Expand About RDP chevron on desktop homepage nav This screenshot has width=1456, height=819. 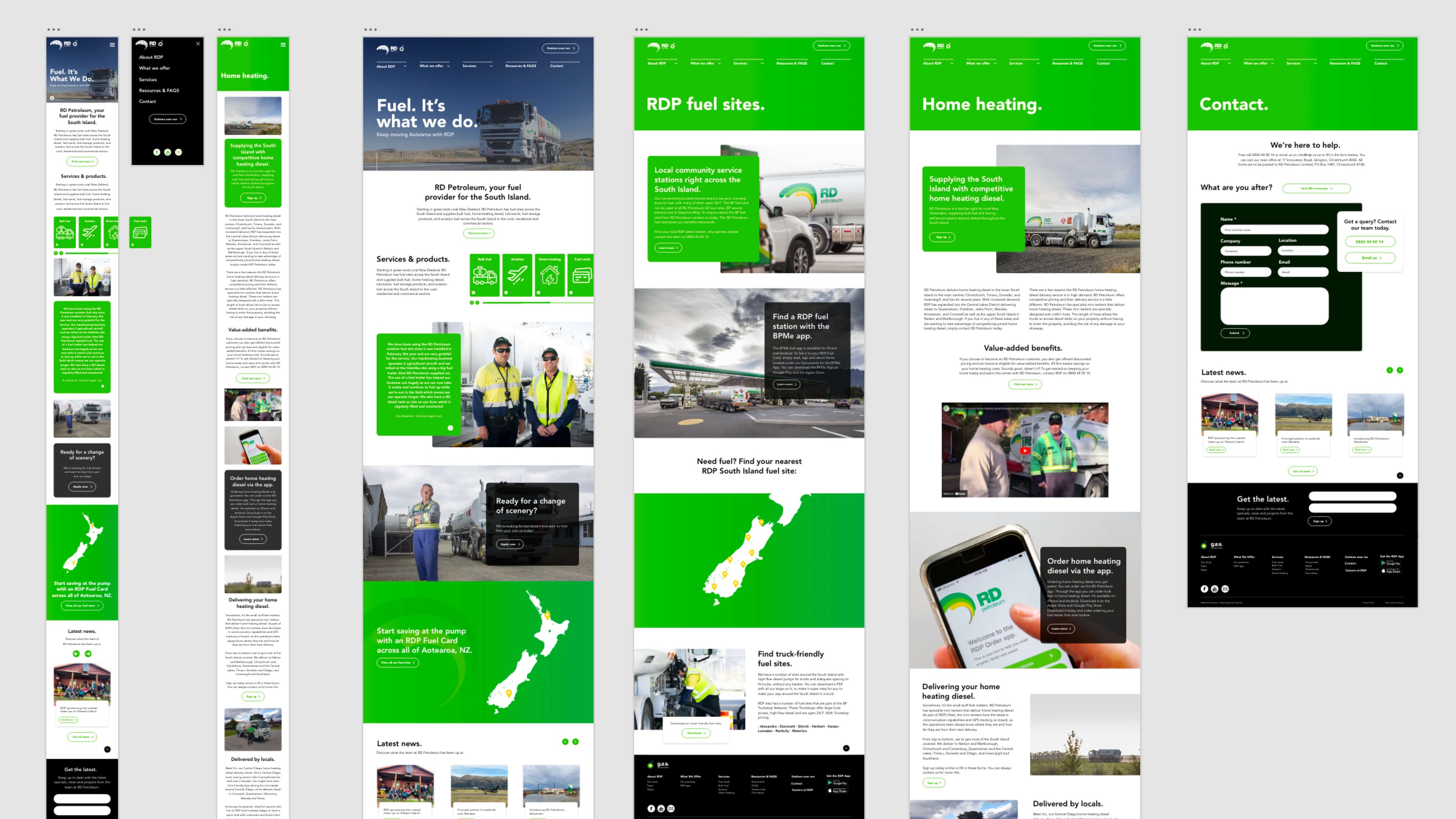click(405, 66)
